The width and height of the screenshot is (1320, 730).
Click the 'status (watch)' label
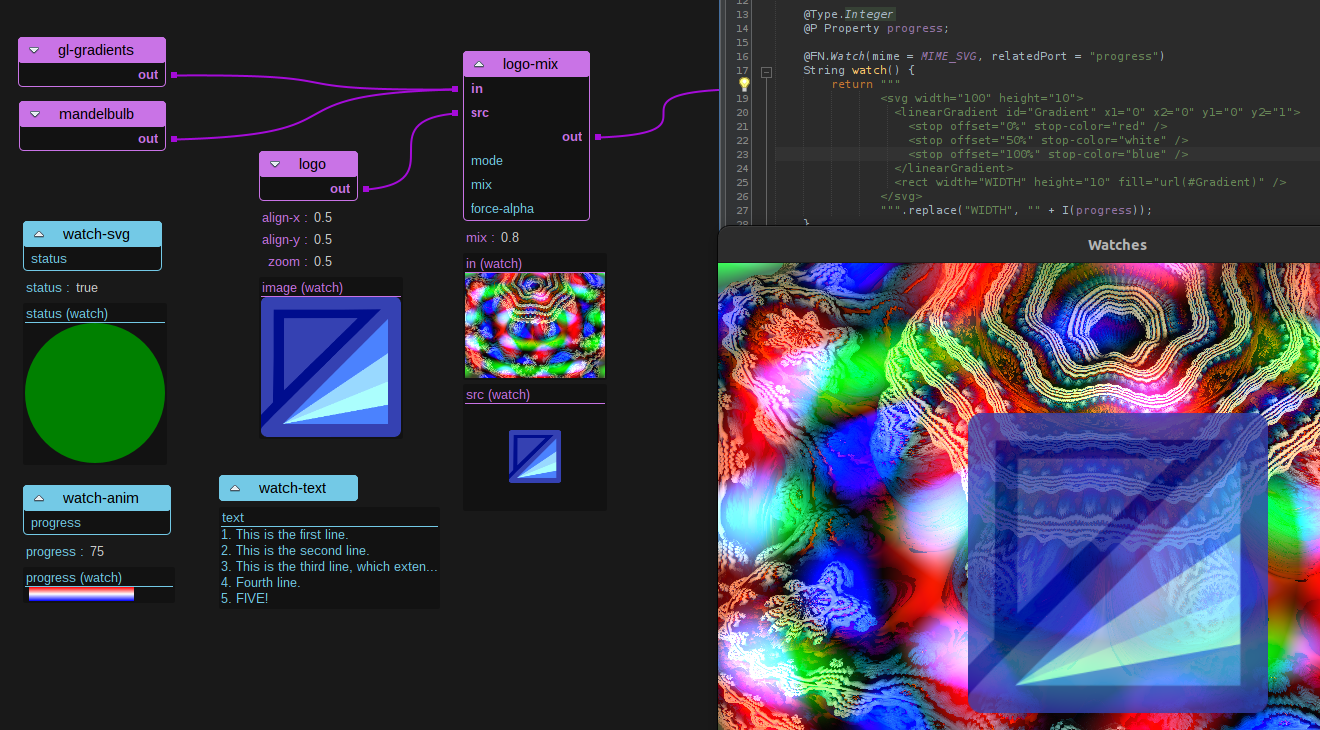pyautogui.click(x=67, y=314)
